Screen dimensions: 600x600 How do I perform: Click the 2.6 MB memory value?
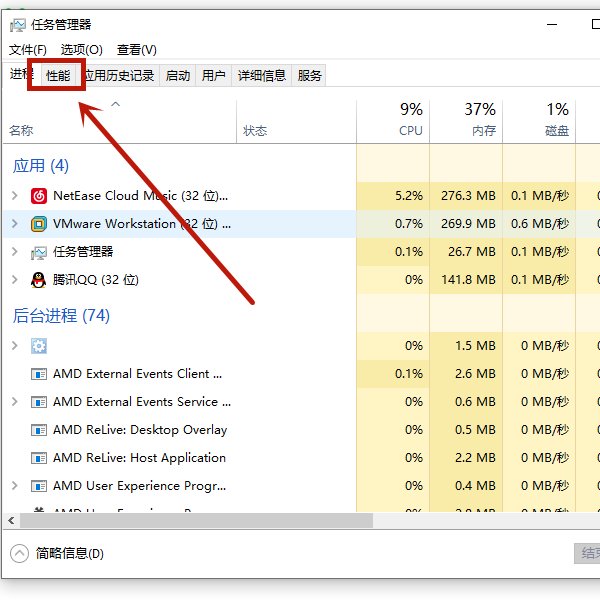(475, 374)
